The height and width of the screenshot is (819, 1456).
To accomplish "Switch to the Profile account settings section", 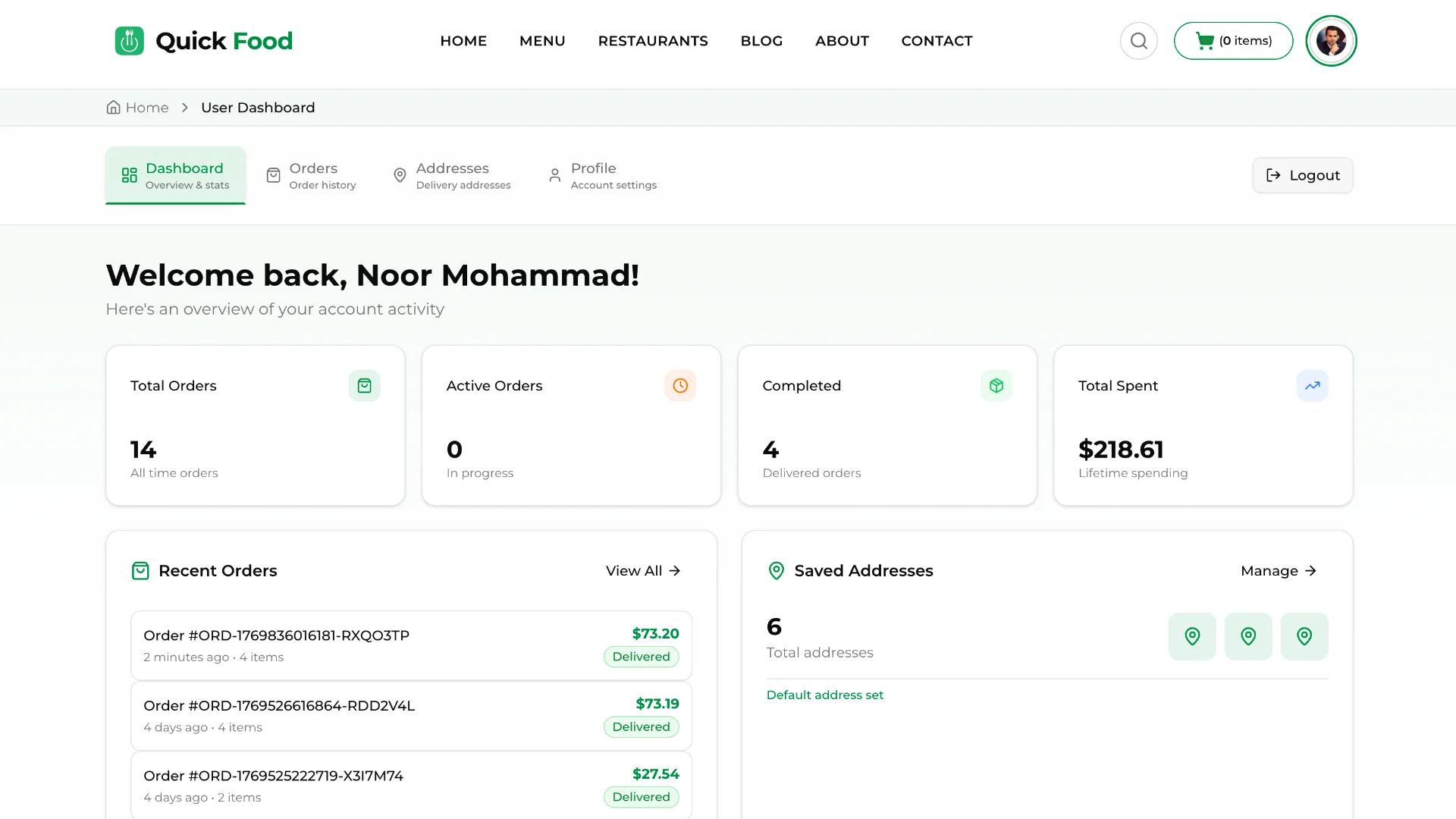I will click(x=603, y=174).
